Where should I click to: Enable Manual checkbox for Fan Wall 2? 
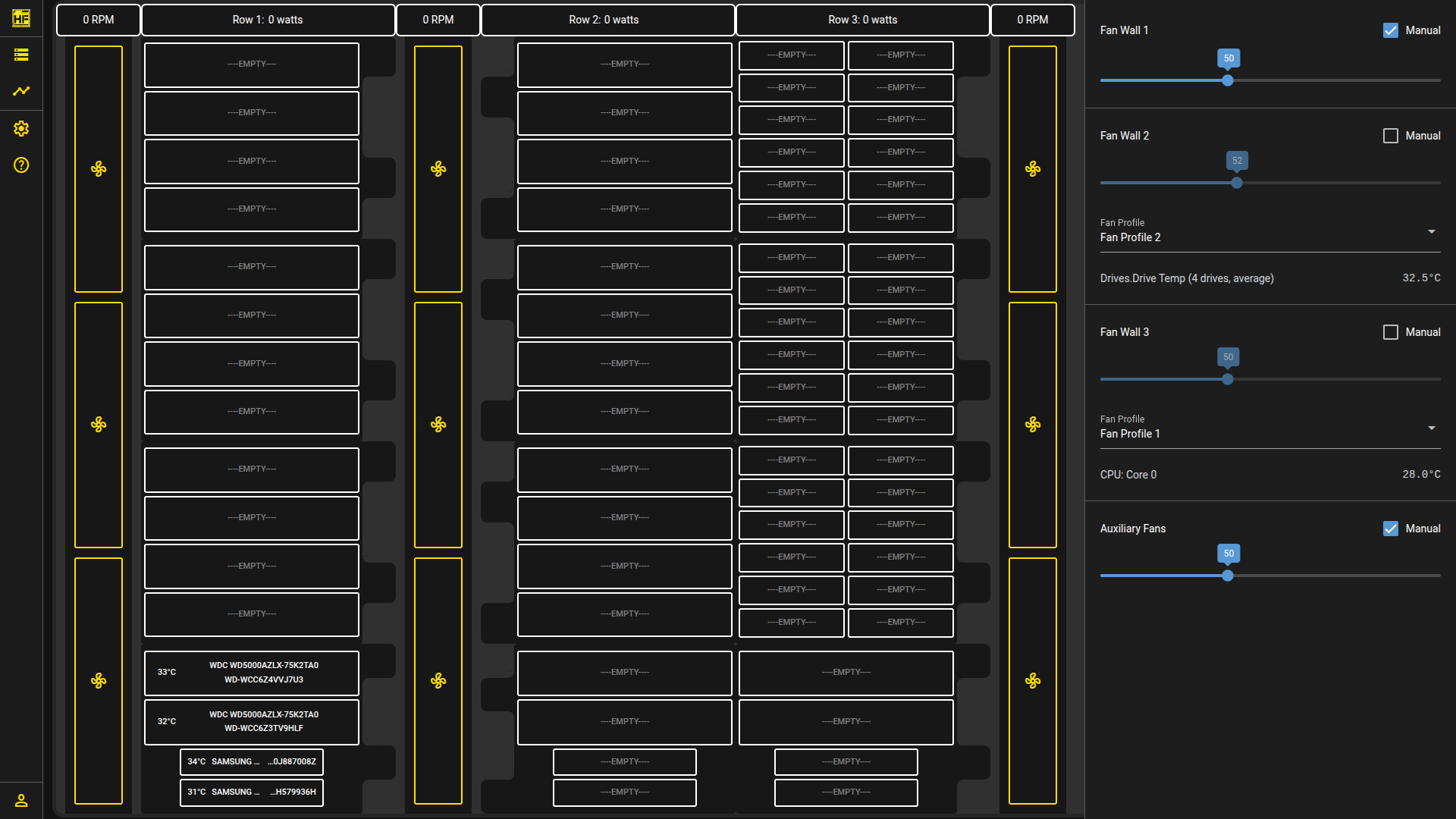pos(1391,136)
